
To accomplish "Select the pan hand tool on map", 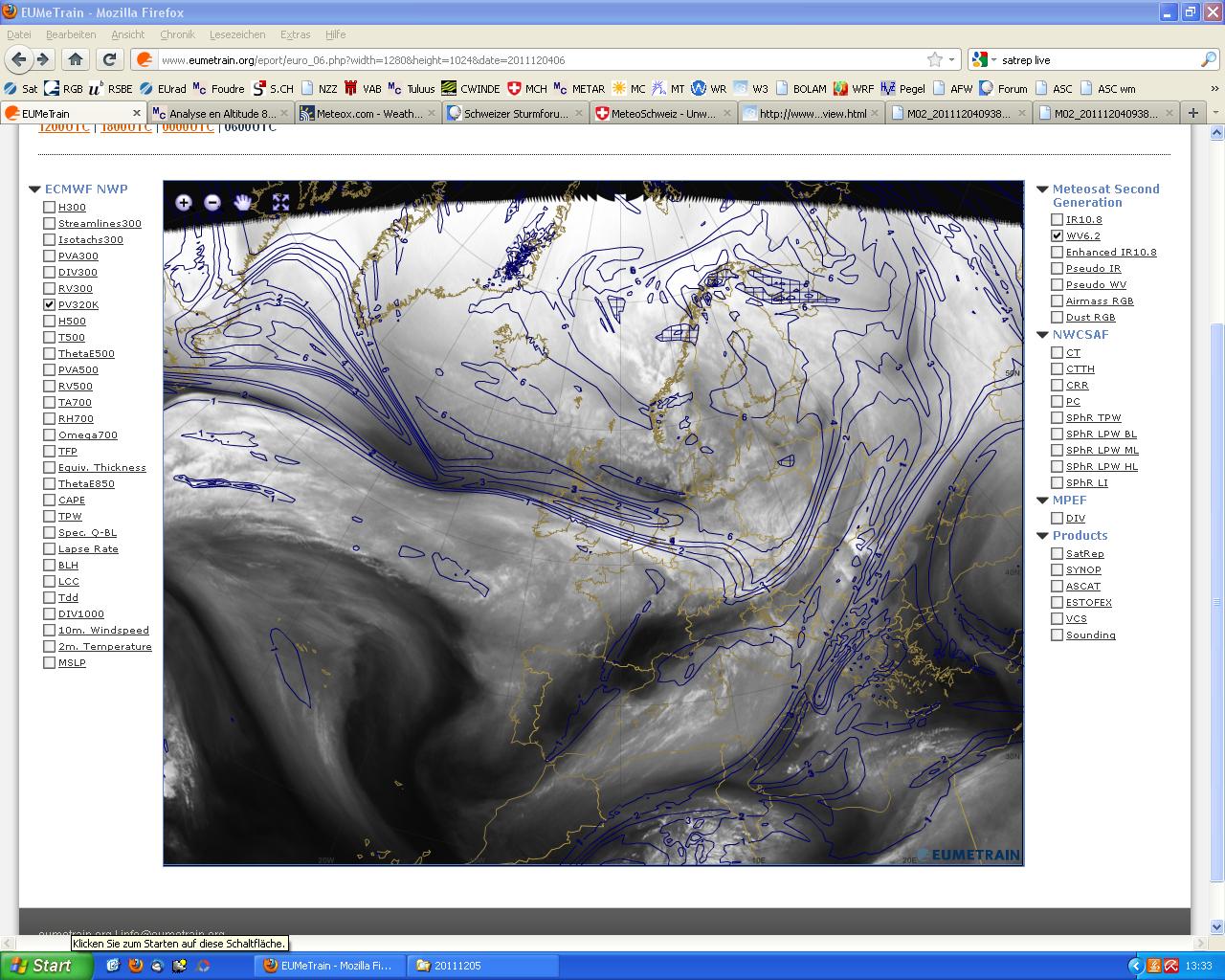I will coord(243,202).
